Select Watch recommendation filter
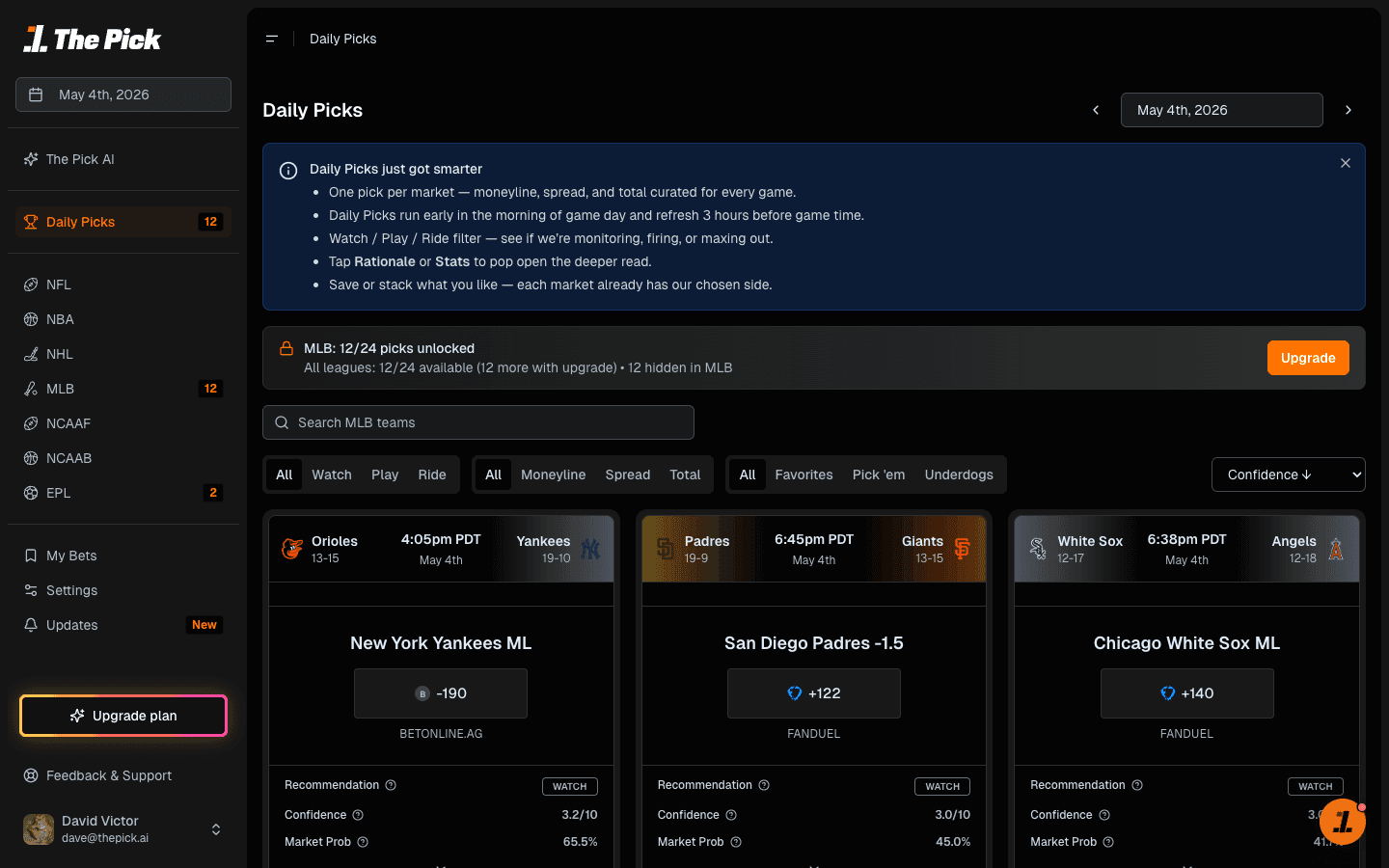This screenshot has height=868, width=1389. tap(332, 475)
